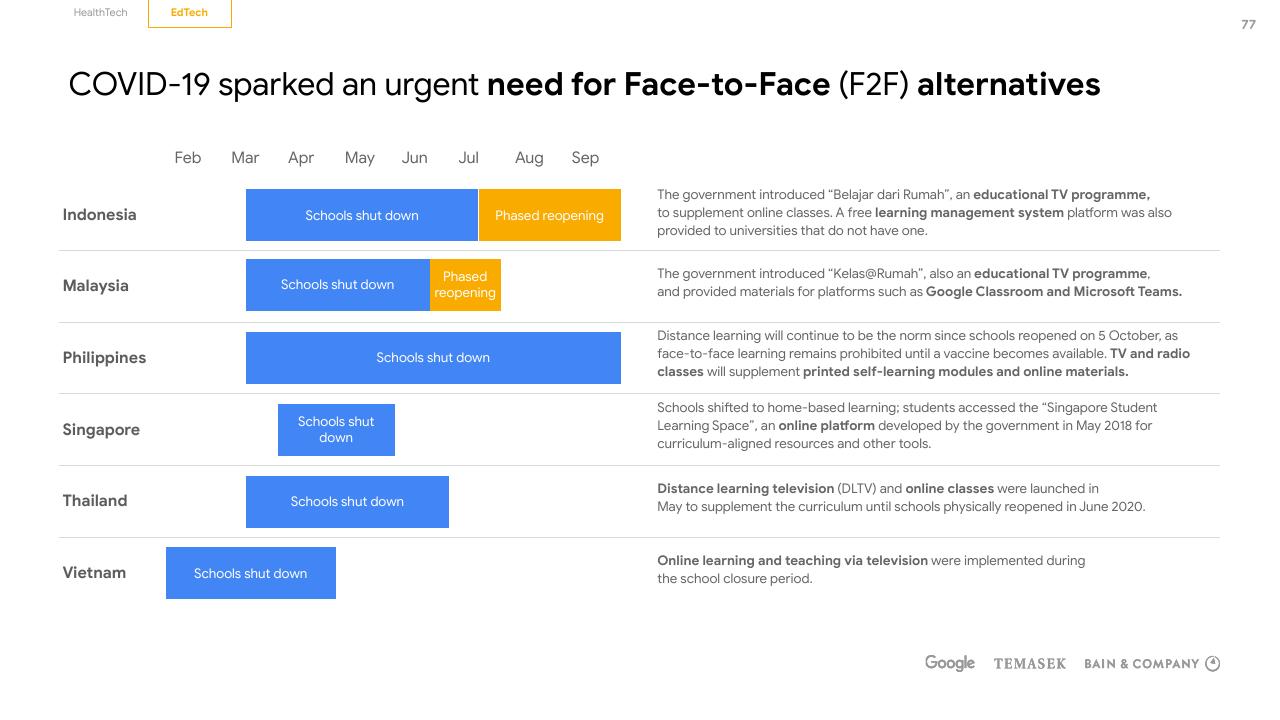1280x720 pixels.
Task: Select Vietnam's Schools shut down bar
Action: click(x=251, y=573)
